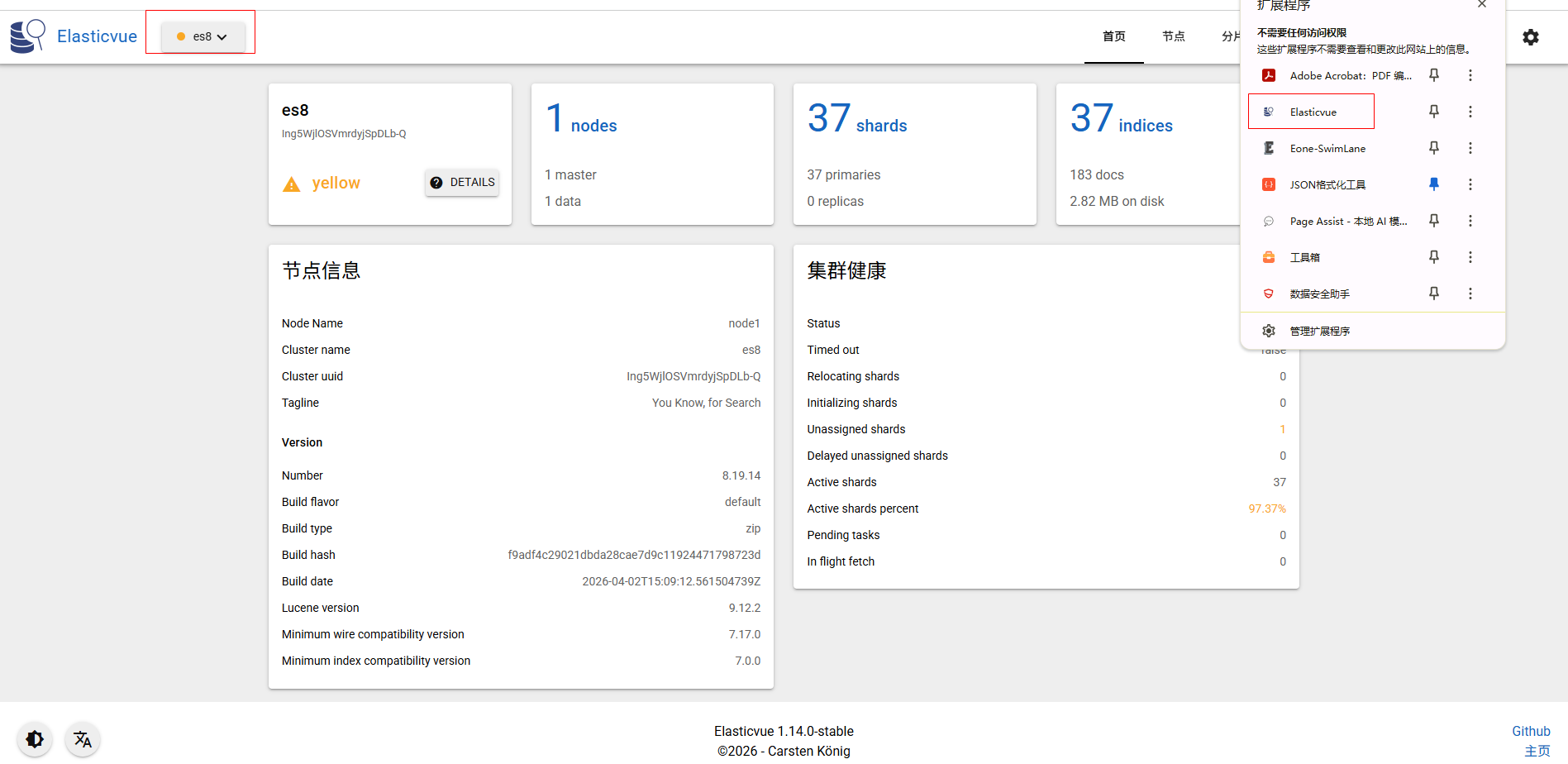Open the 主页 homepage link
This screenshot has width=1568, height=764.
click(x=1537, y=751)
